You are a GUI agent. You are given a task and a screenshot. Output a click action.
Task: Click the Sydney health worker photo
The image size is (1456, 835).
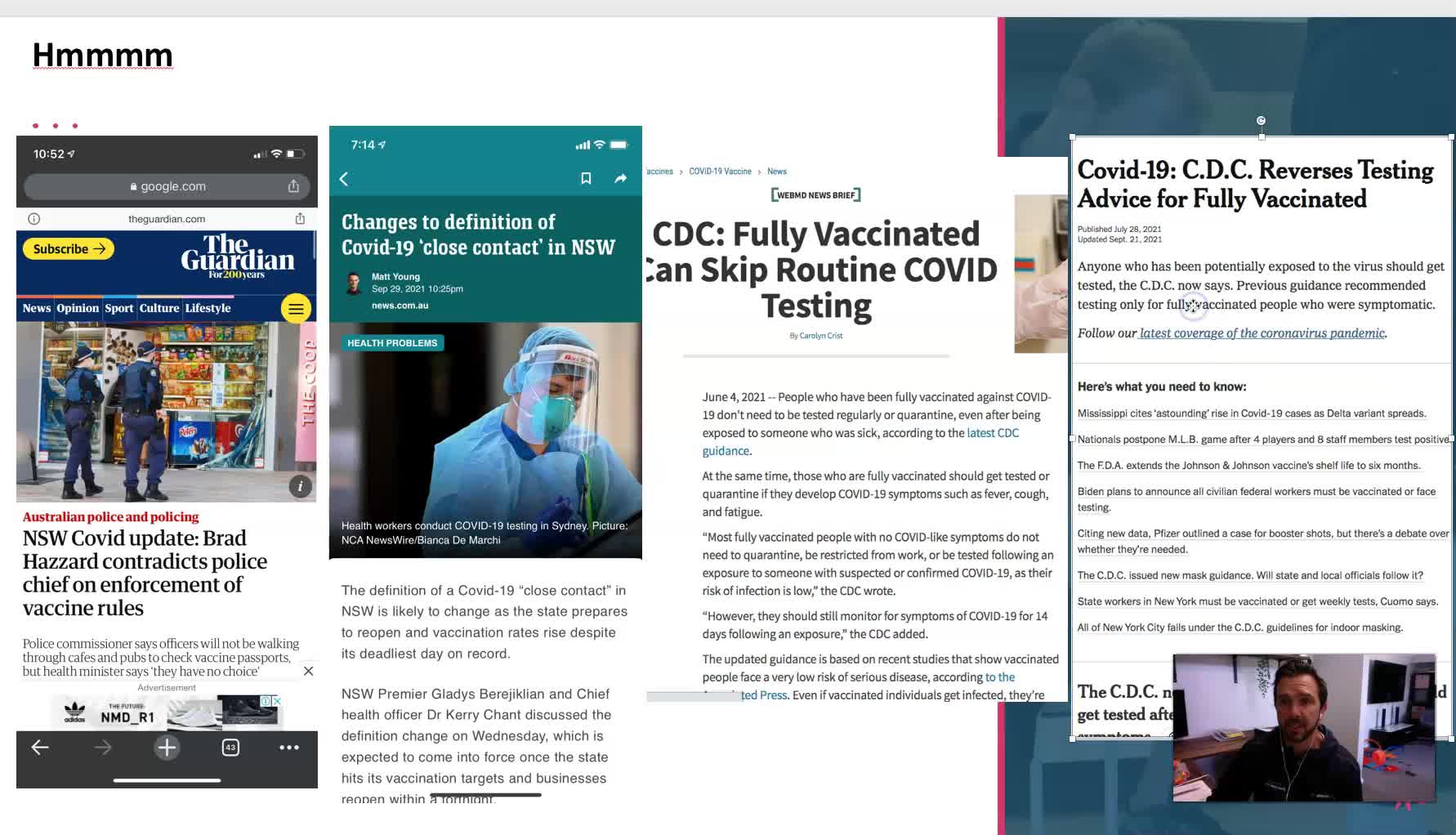coord(485,440)
